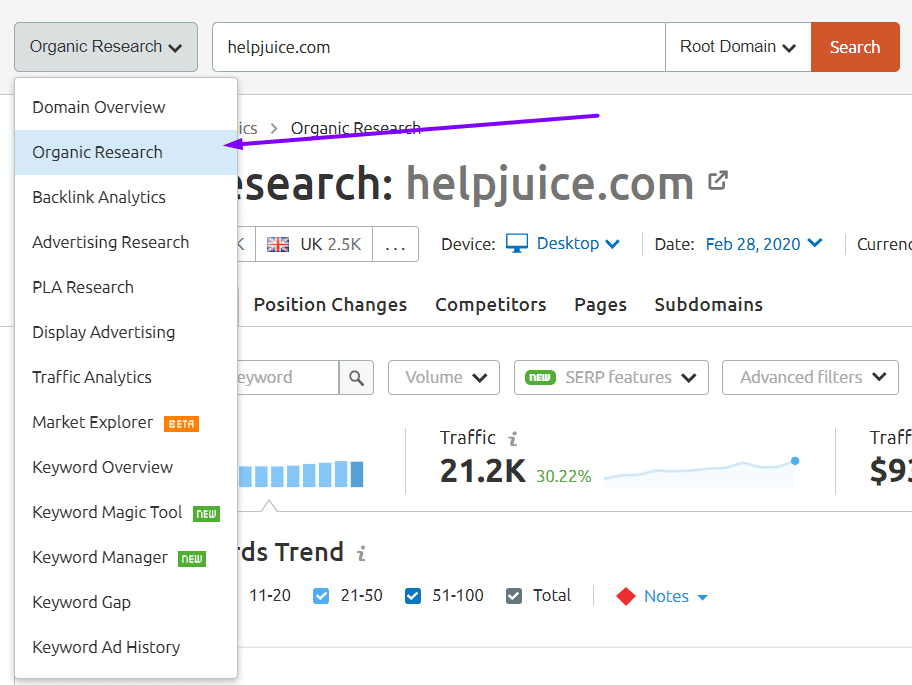Screen dimensions: 912x685
Task: Click the Traffic info icon
Action: 512,438
